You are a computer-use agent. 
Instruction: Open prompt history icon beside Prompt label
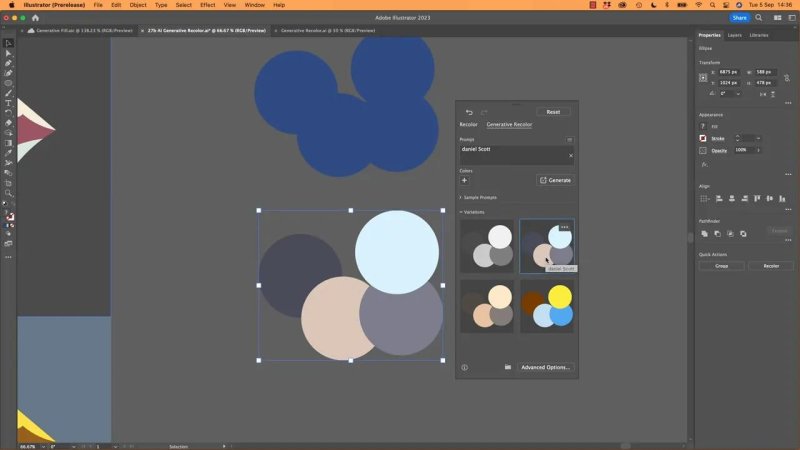[569, 140]
